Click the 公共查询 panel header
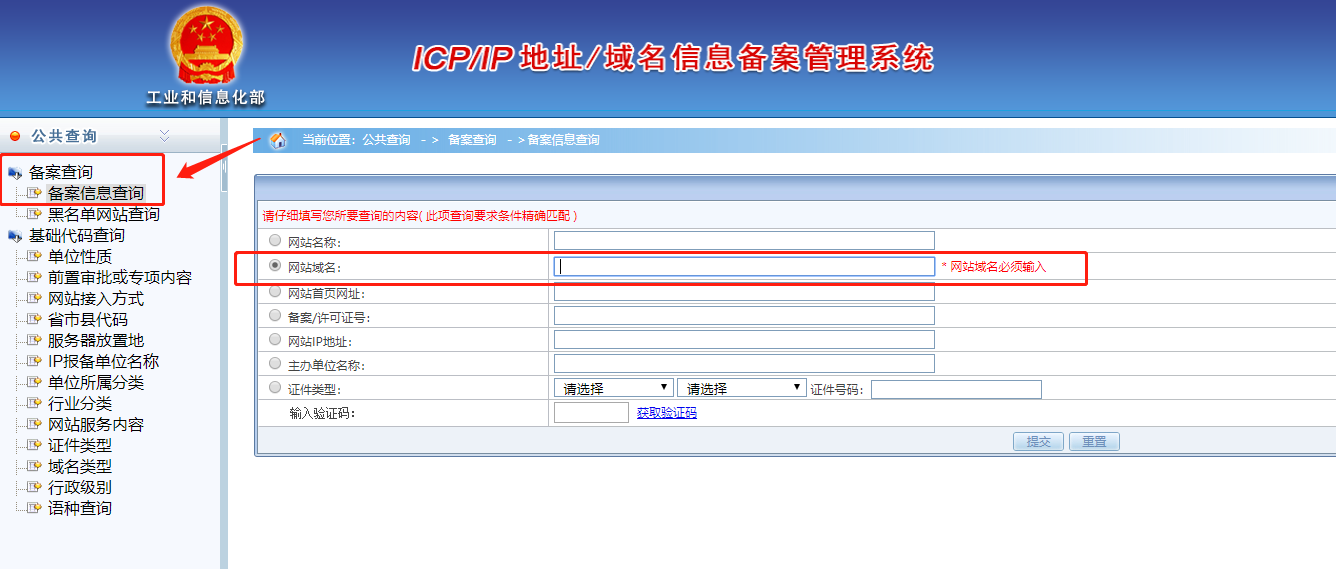The width and height of the screenshot is (1336, 569). (110, 136)
